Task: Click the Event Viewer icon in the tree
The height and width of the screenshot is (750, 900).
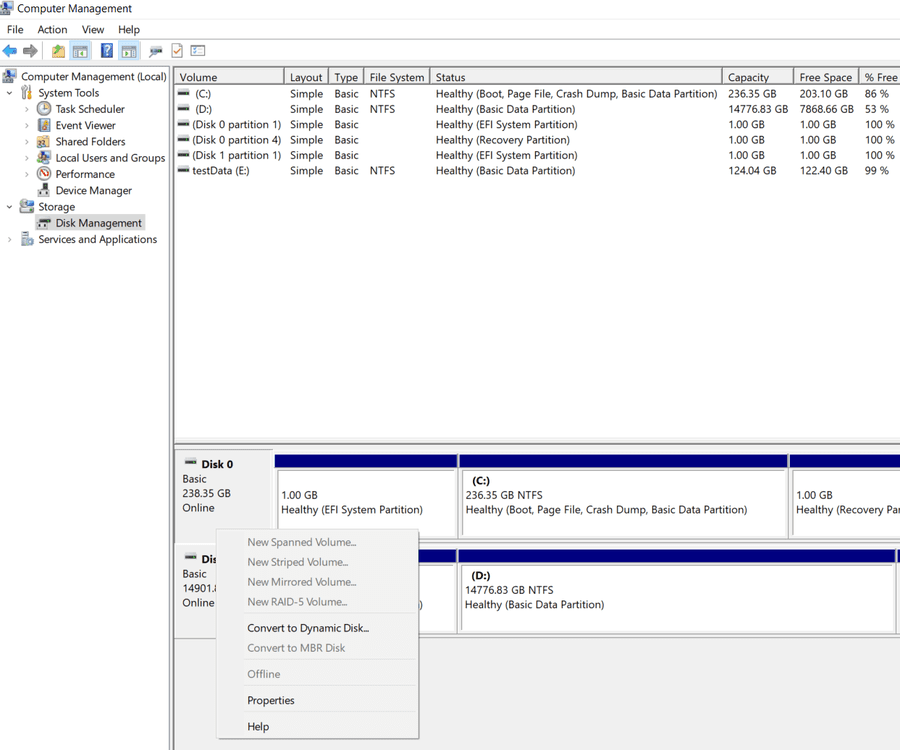Action: (44, 125)
